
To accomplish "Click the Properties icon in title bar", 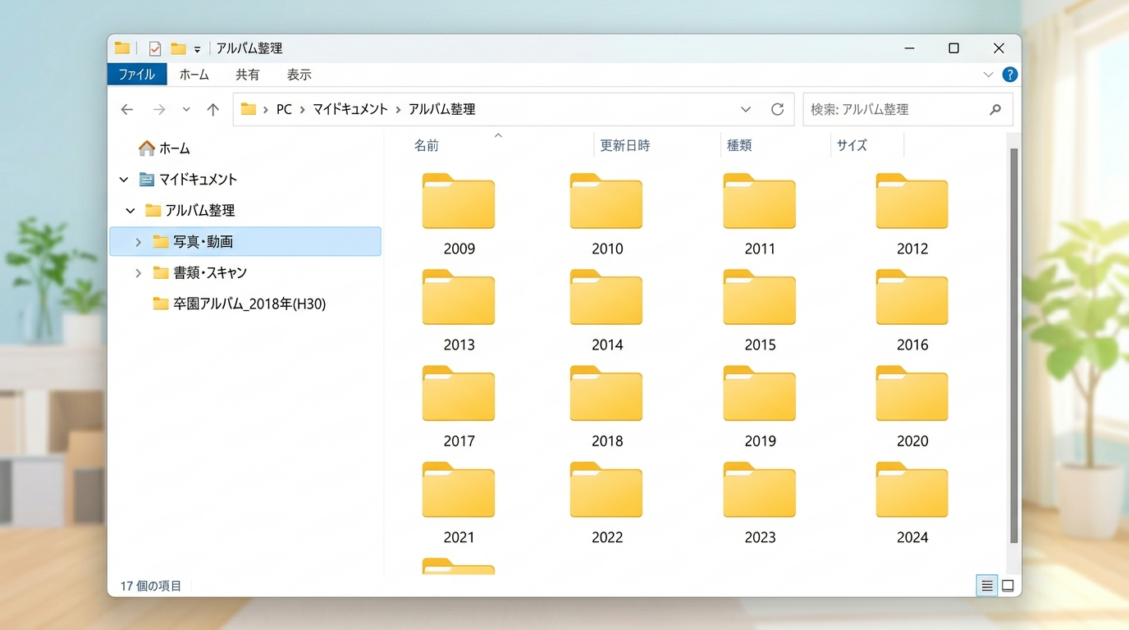I will pos(155,48).
